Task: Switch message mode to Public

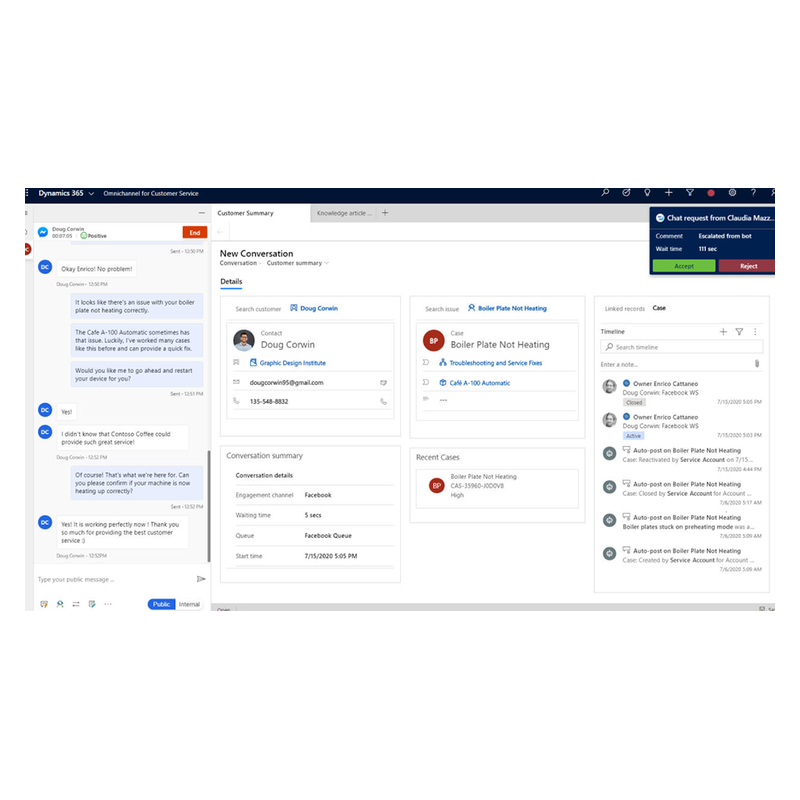Action: click(x=161, y=604)
